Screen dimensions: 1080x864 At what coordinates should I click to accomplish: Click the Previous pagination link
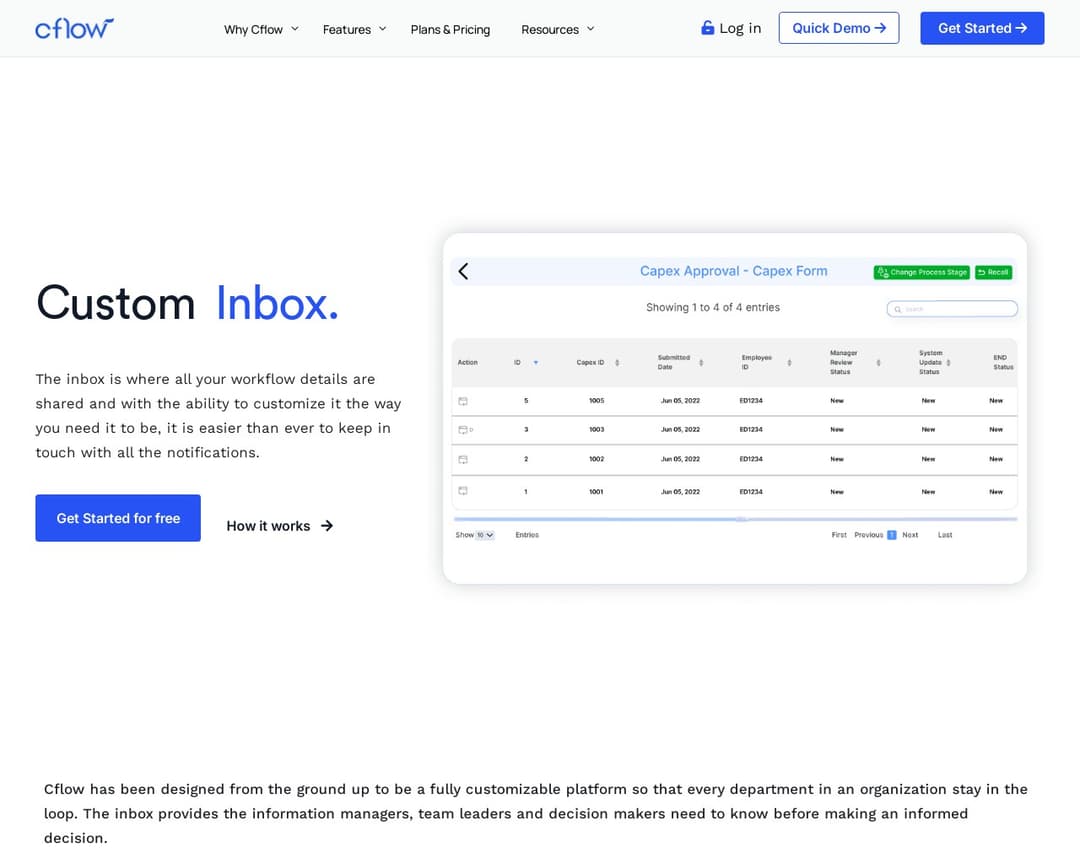[869, 535]
